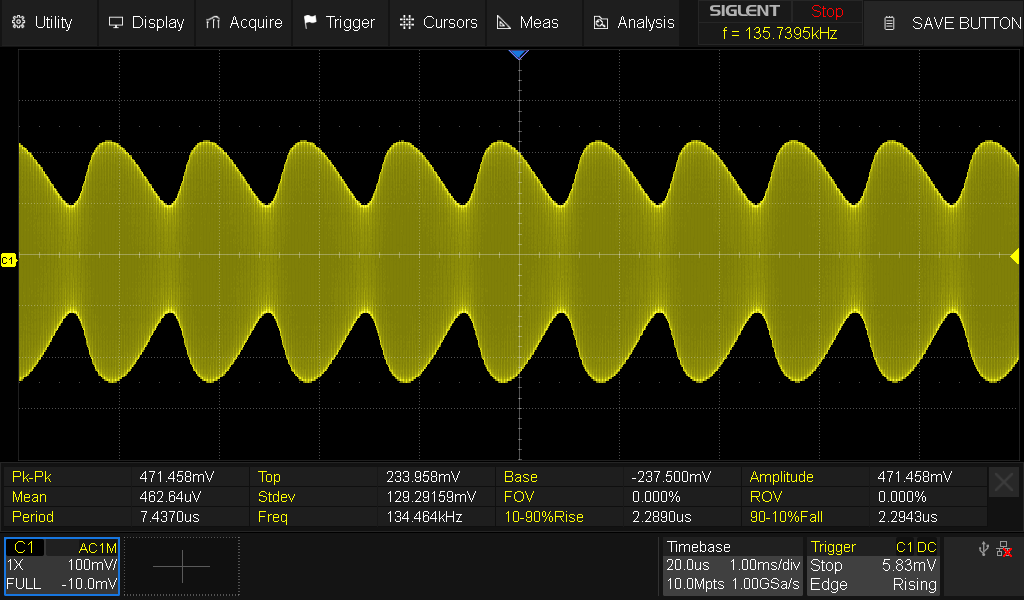This screenshot has height=600, width=1024.
Task: Open the C1 channel settings box
Action: pos(62,566)
